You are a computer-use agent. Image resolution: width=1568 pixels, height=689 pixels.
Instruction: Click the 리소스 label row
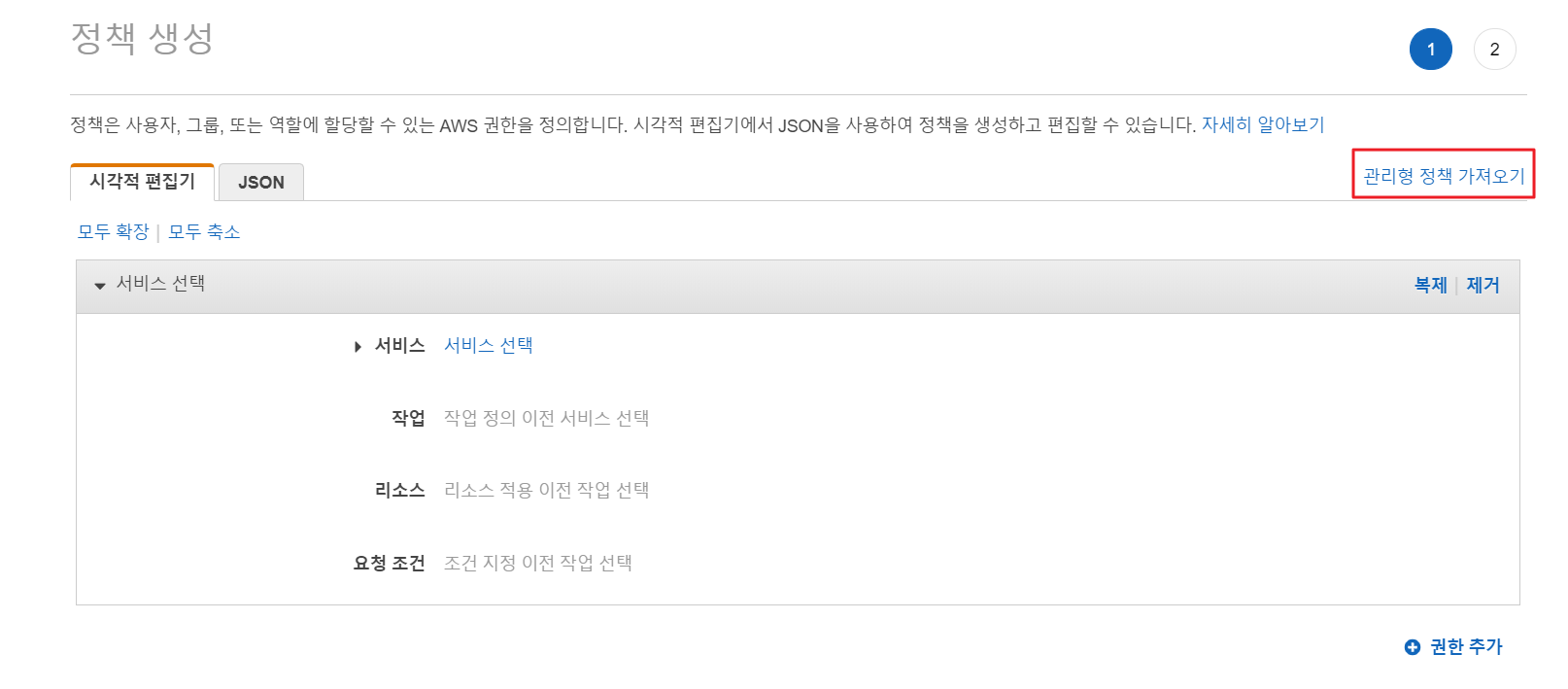pos(399,491)
